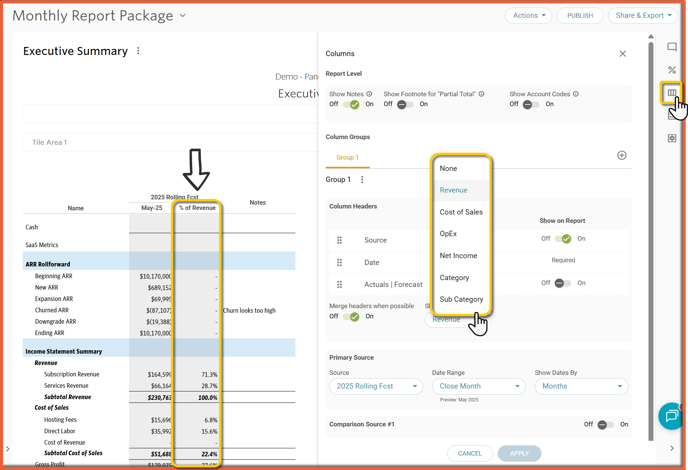
Task: Open the comments icon in right sidebar
Action: coord(672,47)
